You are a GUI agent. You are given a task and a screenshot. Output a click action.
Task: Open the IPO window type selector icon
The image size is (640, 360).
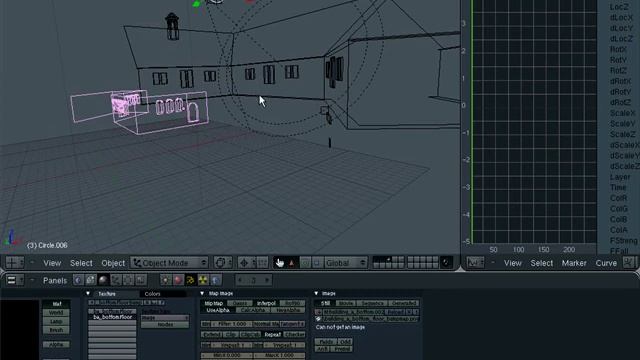(476, 262)
